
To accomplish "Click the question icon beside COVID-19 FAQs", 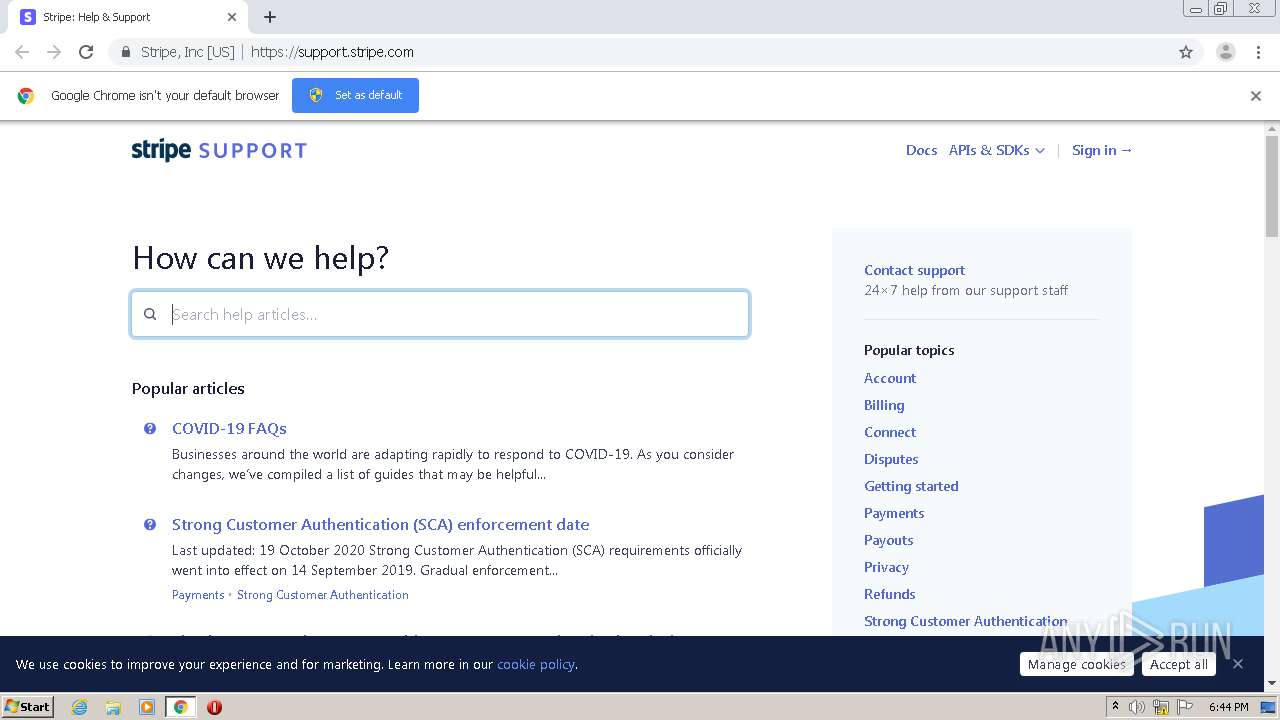I will point(150,428).
